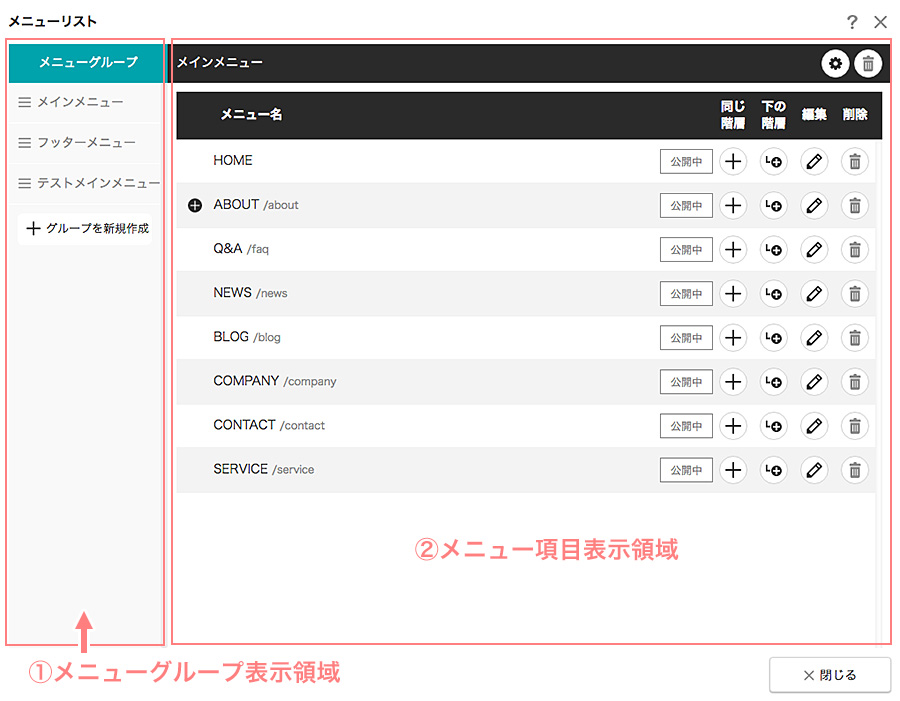Add sub-level item under NEWS

774,294
